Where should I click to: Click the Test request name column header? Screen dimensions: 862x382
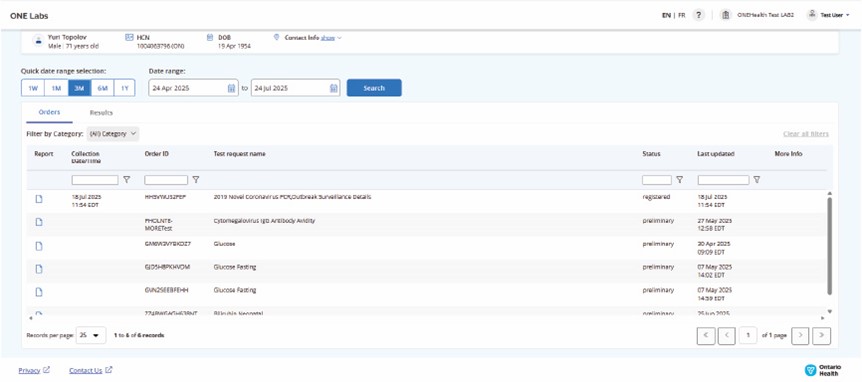pyautogui.click(x=239, y=154)
